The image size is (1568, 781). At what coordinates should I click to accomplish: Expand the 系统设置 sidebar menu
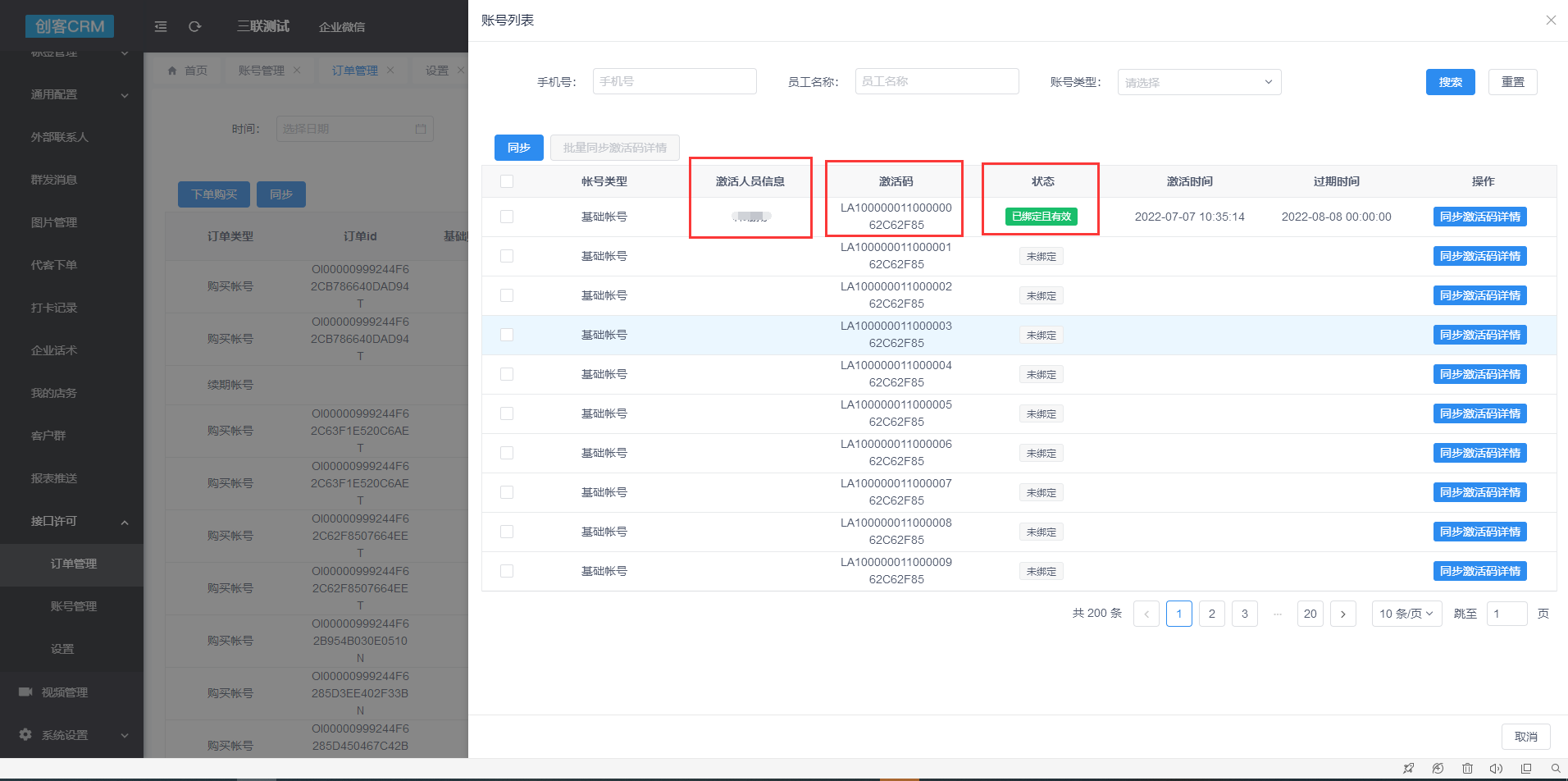[71, 734]
